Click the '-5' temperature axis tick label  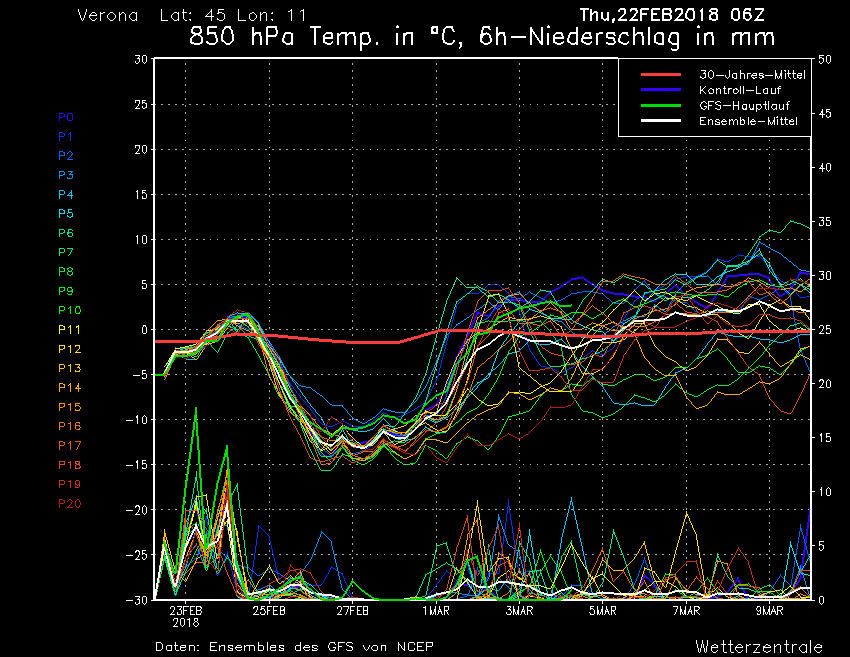pyautogui.click(x=138, y=375)
